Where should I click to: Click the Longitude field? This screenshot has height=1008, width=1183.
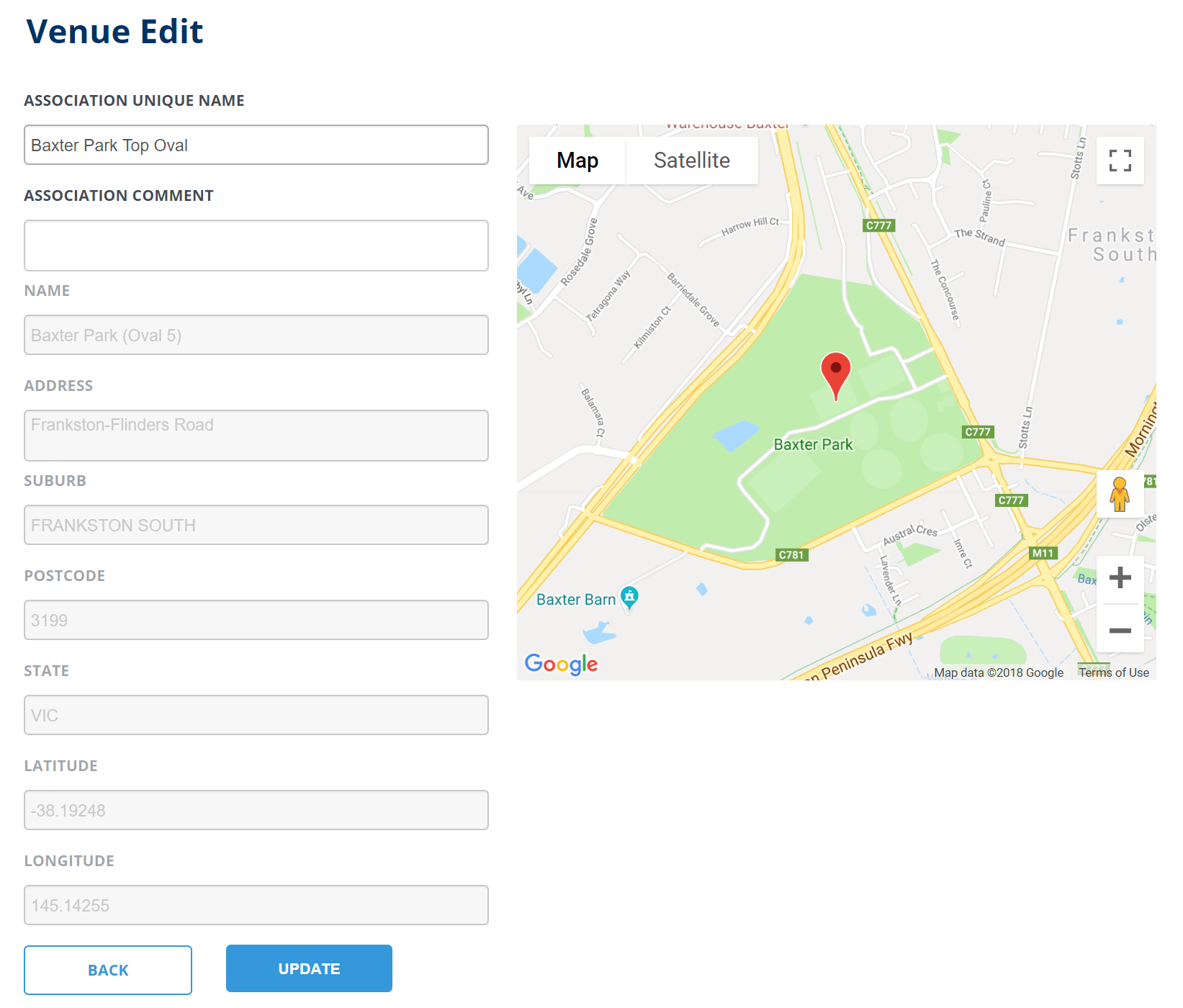tap(256, 905)
